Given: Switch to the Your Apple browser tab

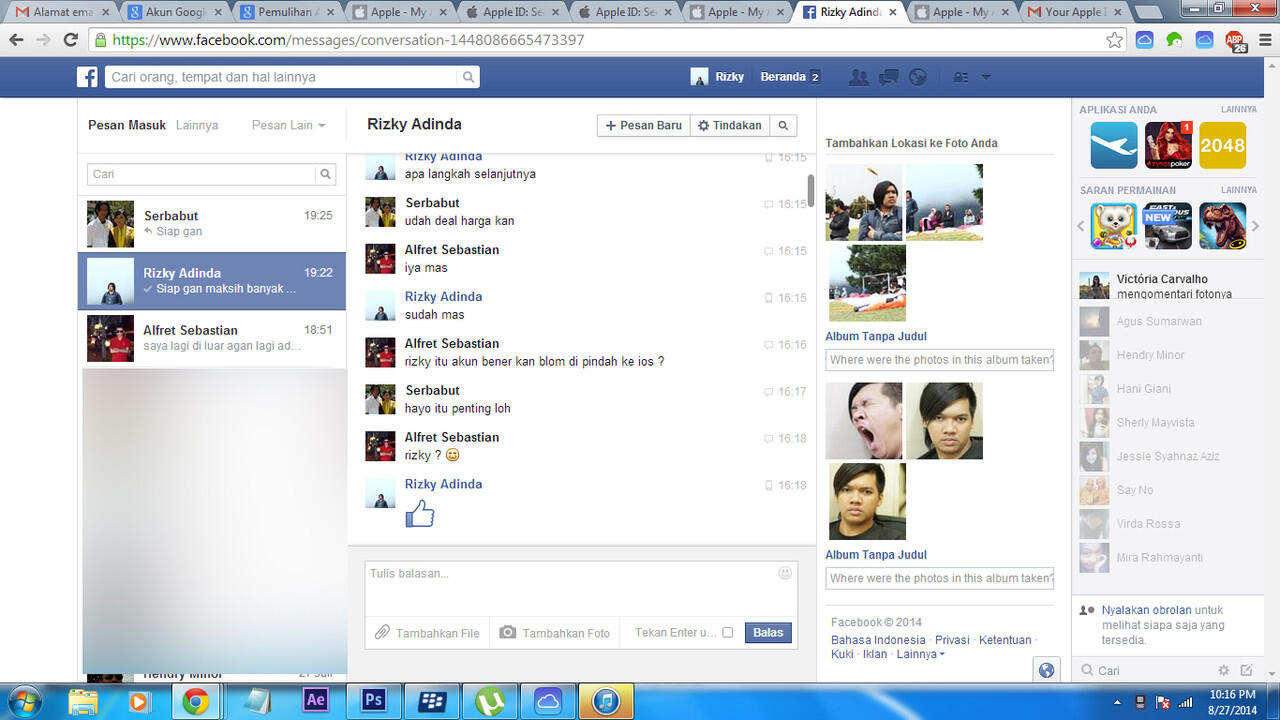Looking at the screenshot, I should click(1071, 12).
